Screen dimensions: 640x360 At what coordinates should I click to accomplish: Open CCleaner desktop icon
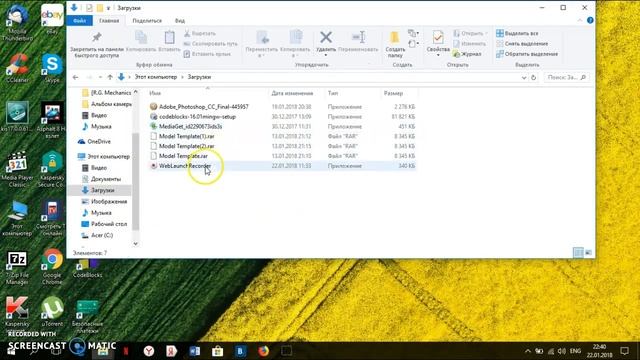[17, 68]
